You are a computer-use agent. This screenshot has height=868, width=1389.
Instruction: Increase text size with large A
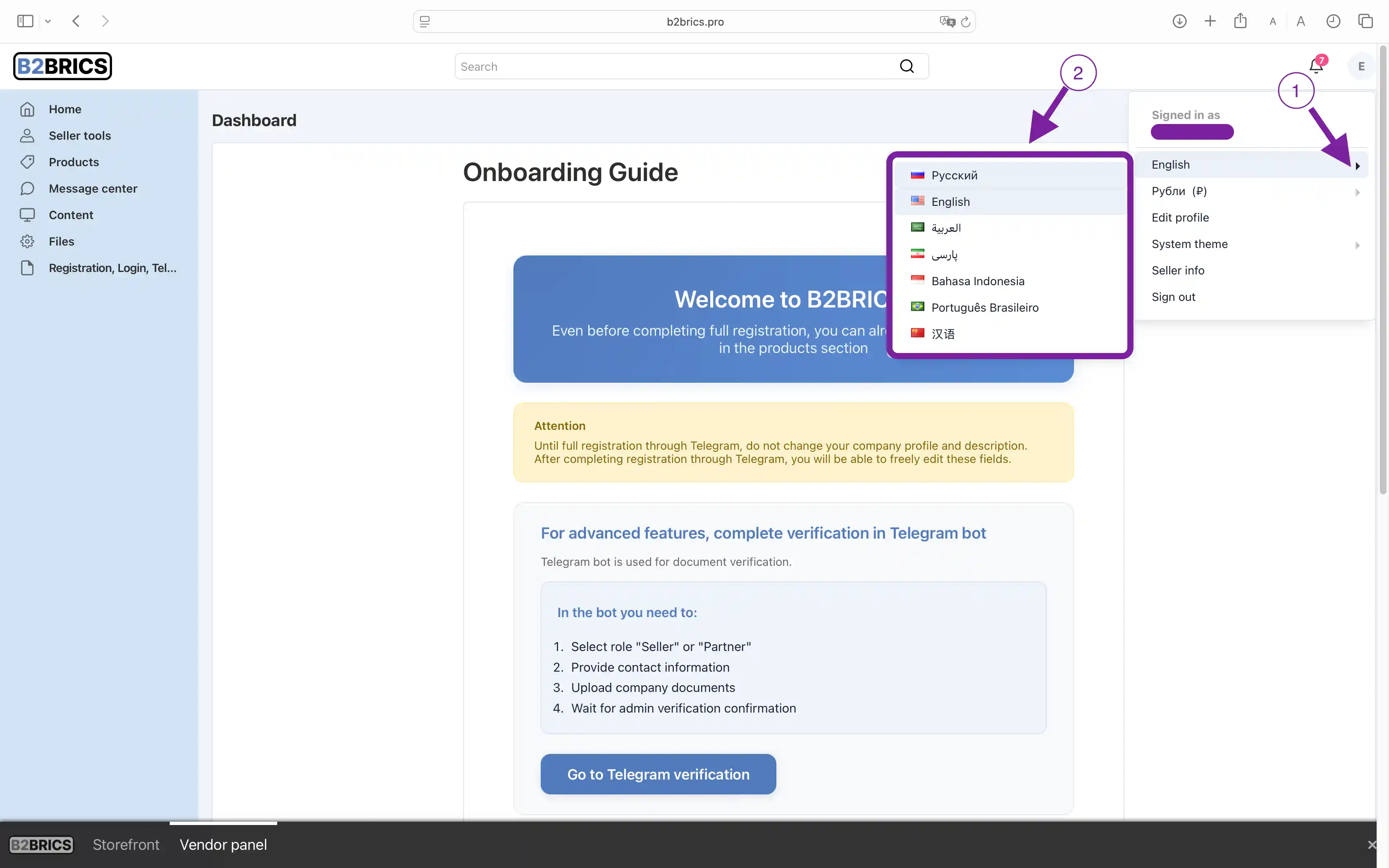click(1301, 21)
